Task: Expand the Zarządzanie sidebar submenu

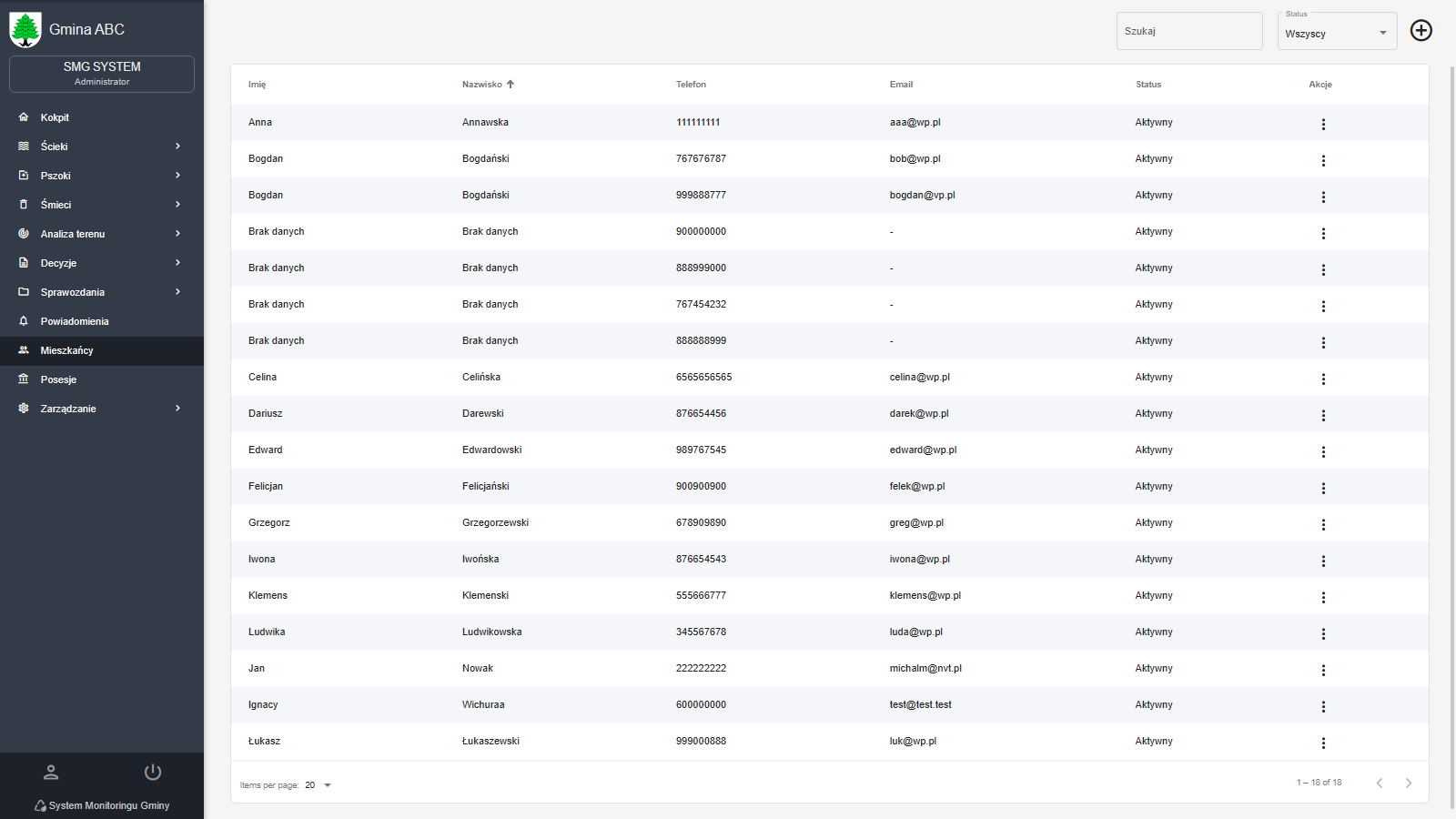Action: click(x=102, y=409)
